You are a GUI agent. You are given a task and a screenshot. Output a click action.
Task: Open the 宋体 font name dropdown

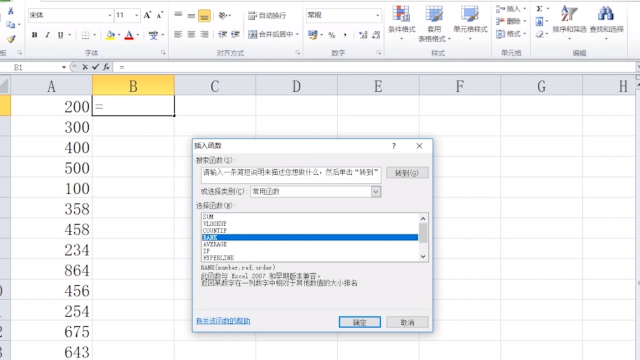pos(110,16)
